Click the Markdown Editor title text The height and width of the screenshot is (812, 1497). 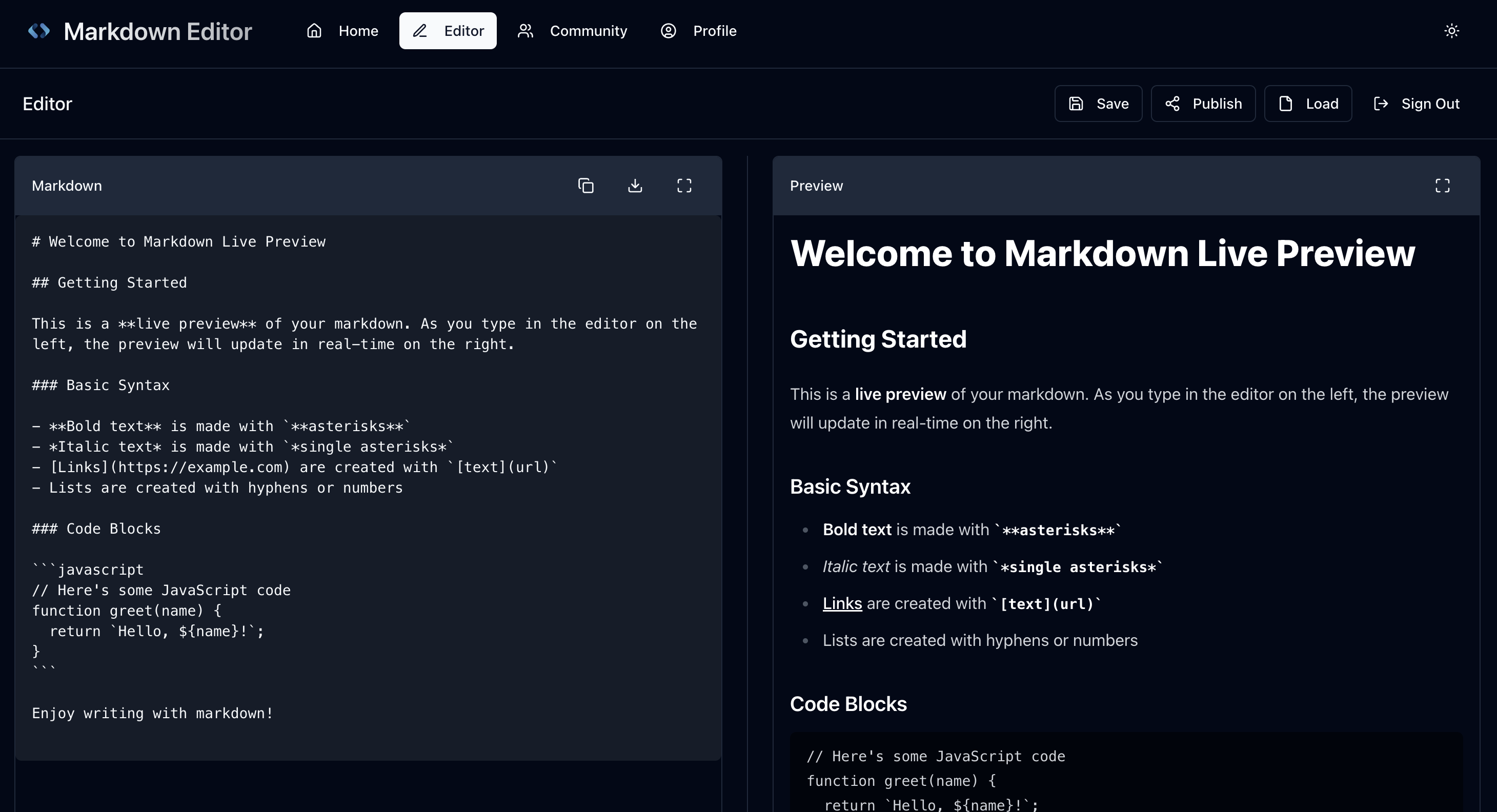(157, 31)
